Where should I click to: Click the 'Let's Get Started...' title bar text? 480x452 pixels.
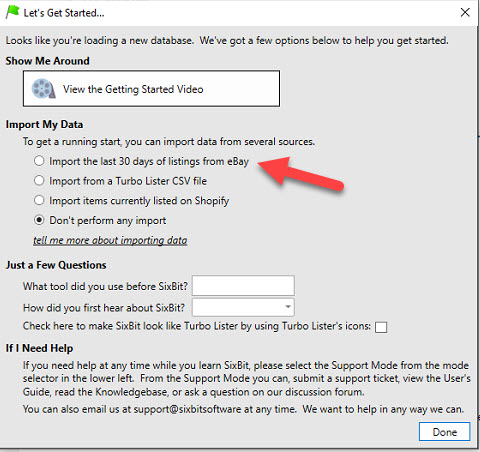pyautogui.click(x=64, y=13)
